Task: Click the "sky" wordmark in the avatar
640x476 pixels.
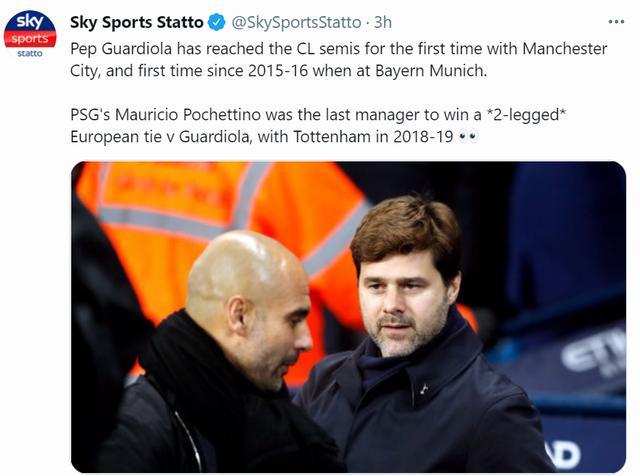Action: click(x=30, y=22)
